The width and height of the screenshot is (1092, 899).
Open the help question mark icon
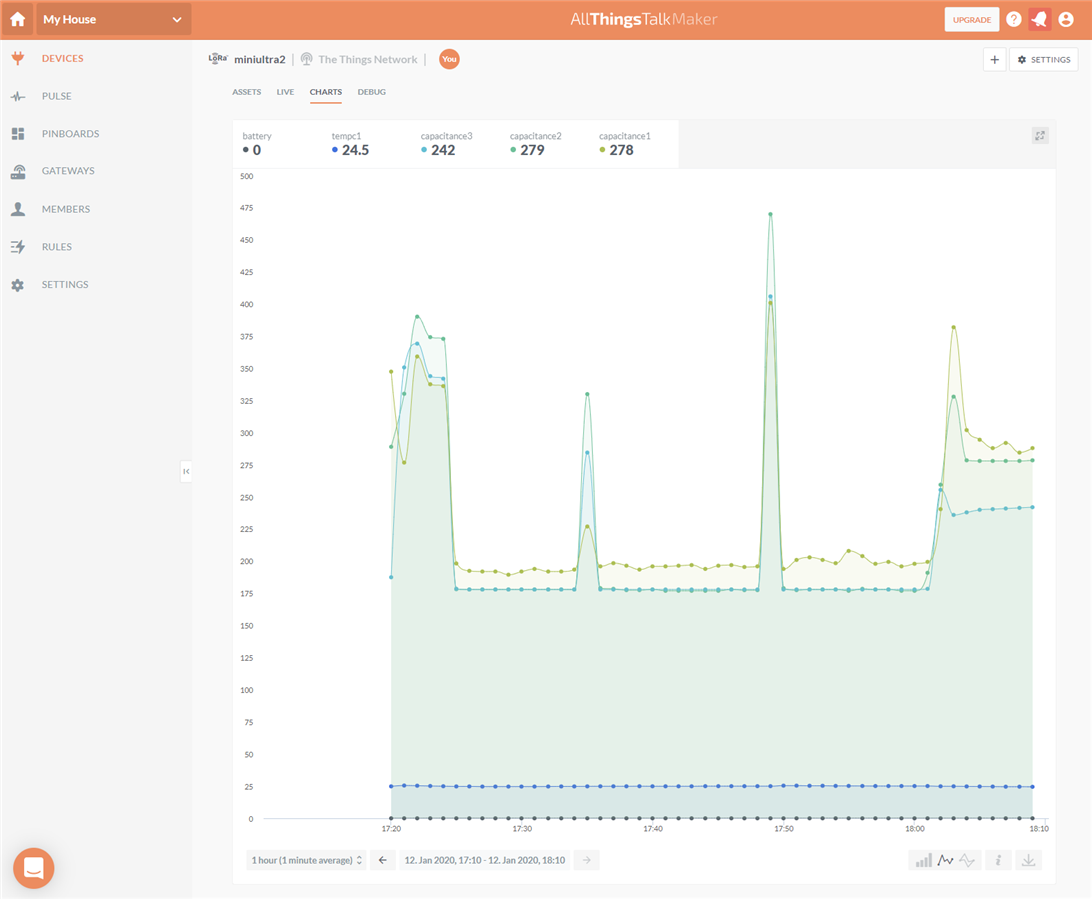(x=1014, y=19)
